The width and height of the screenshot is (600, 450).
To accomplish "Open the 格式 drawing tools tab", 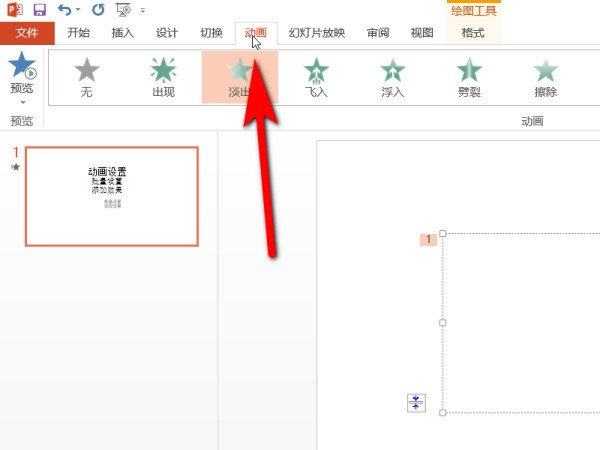I will (473, 33).
